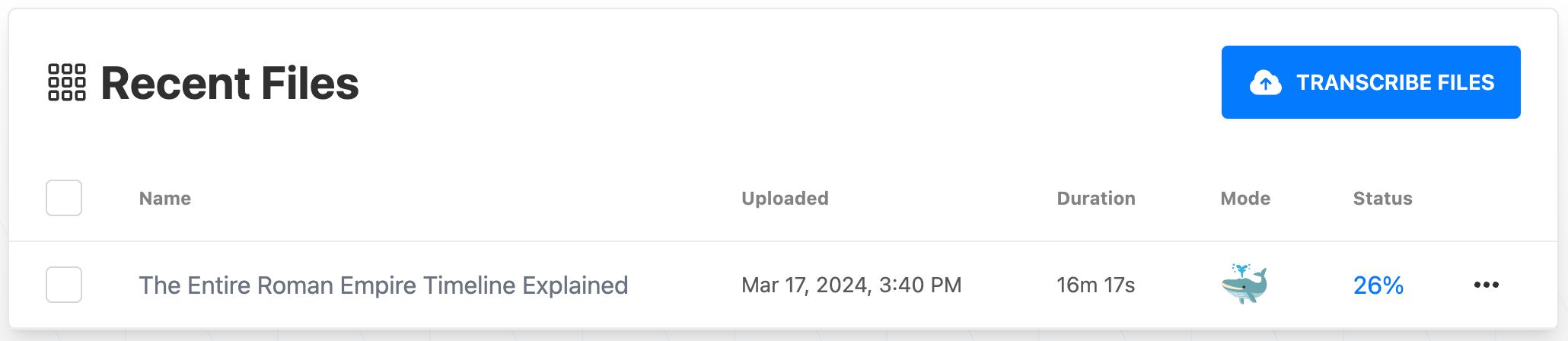Sort by the Name column header
This screenshot has height=341, width=1568.
165,199
